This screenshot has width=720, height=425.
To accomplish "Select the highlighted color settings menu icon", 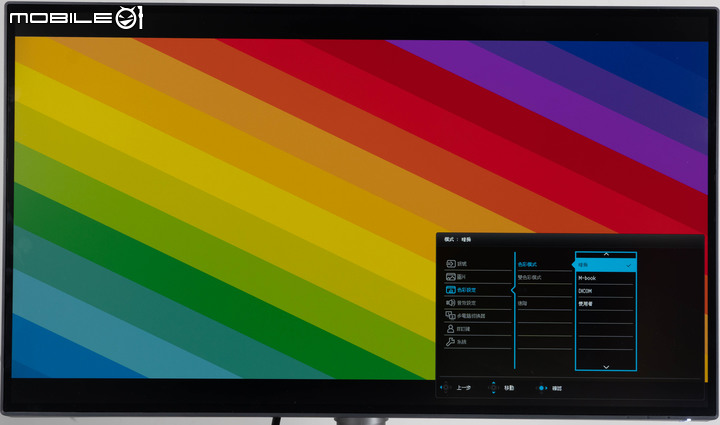I will coord(450,290).
